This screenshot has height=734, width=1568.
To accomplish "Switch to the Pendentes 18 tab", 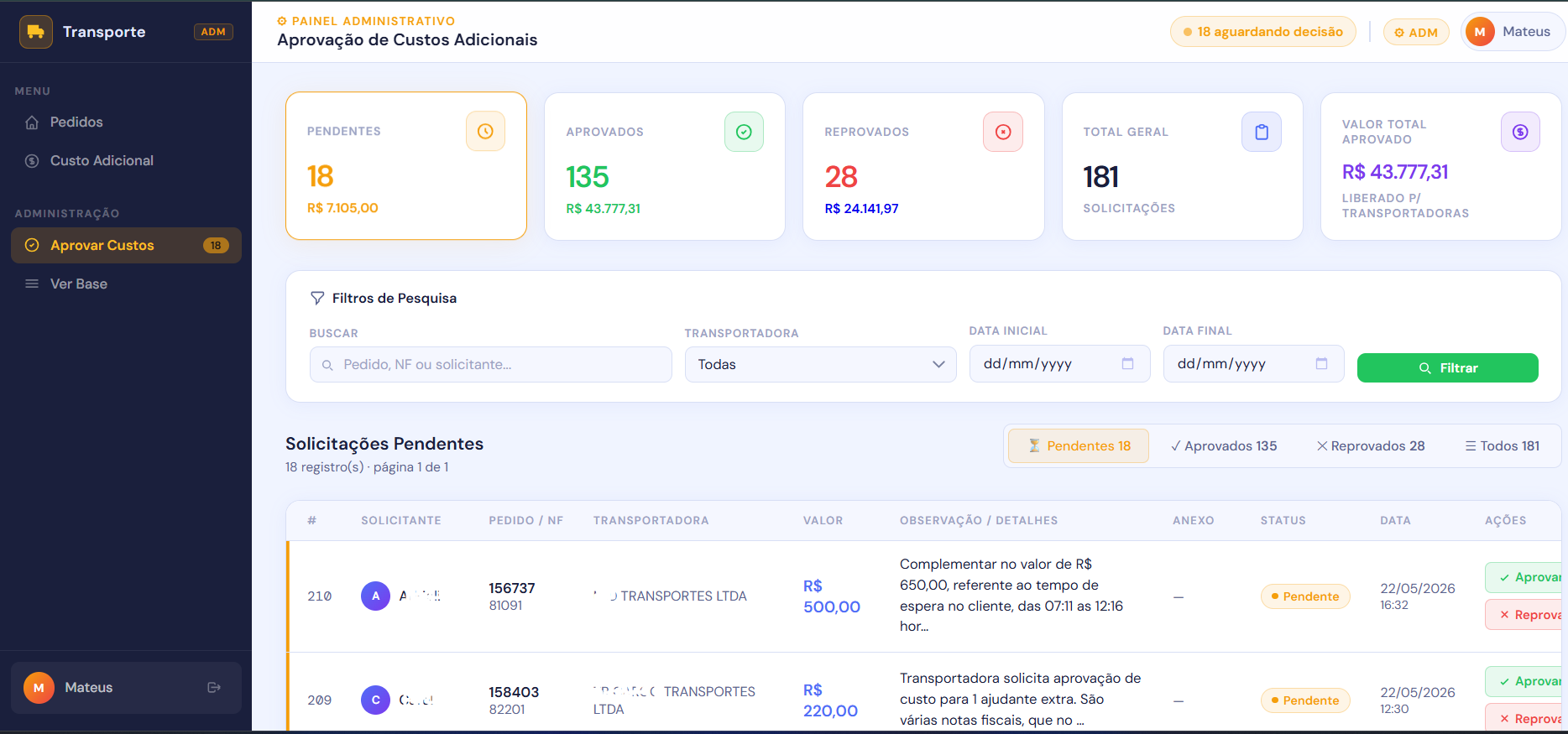I will 1079,446.
